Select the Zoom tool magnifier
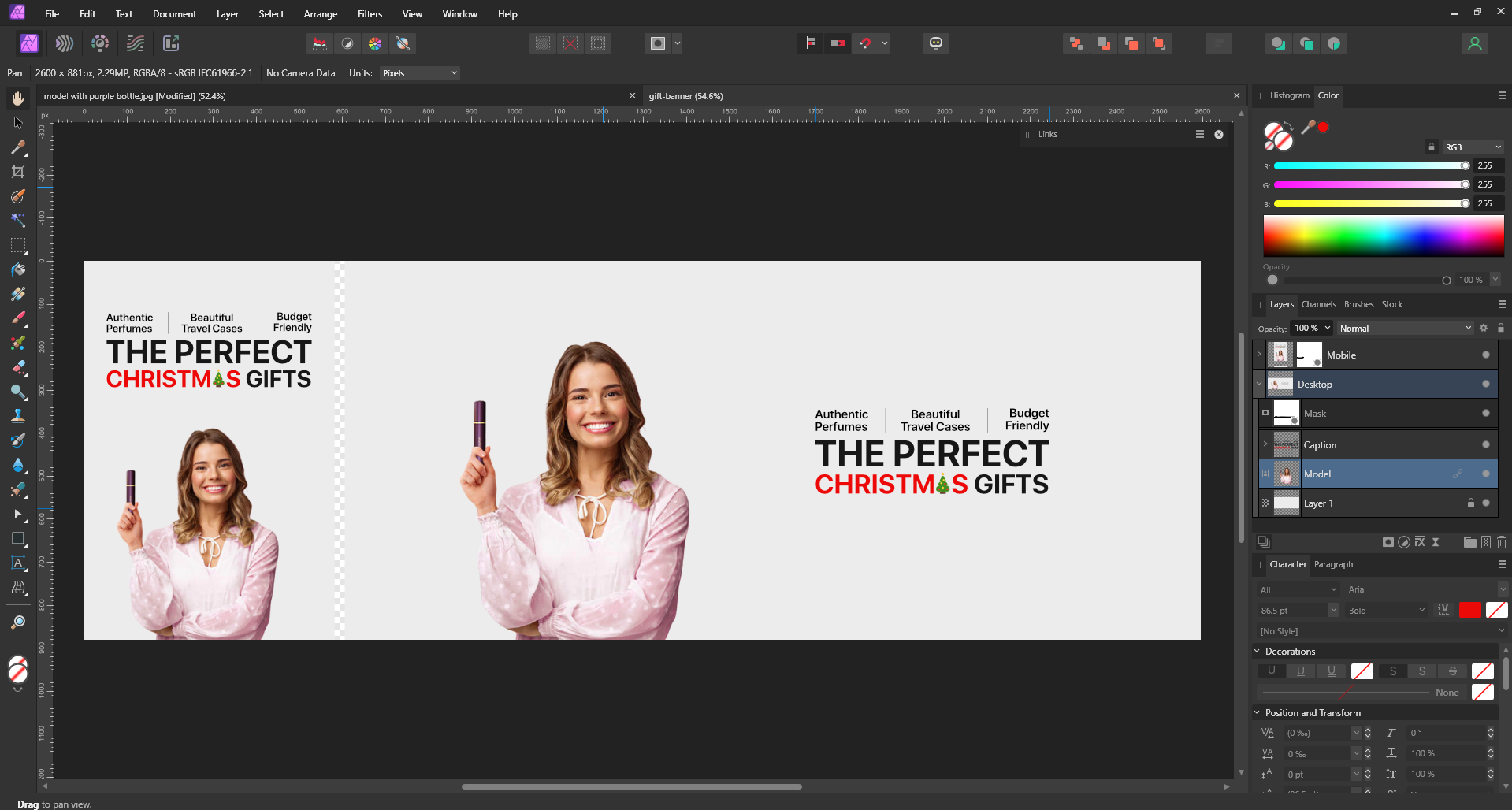1512x810 pixels. pos(18,622)
